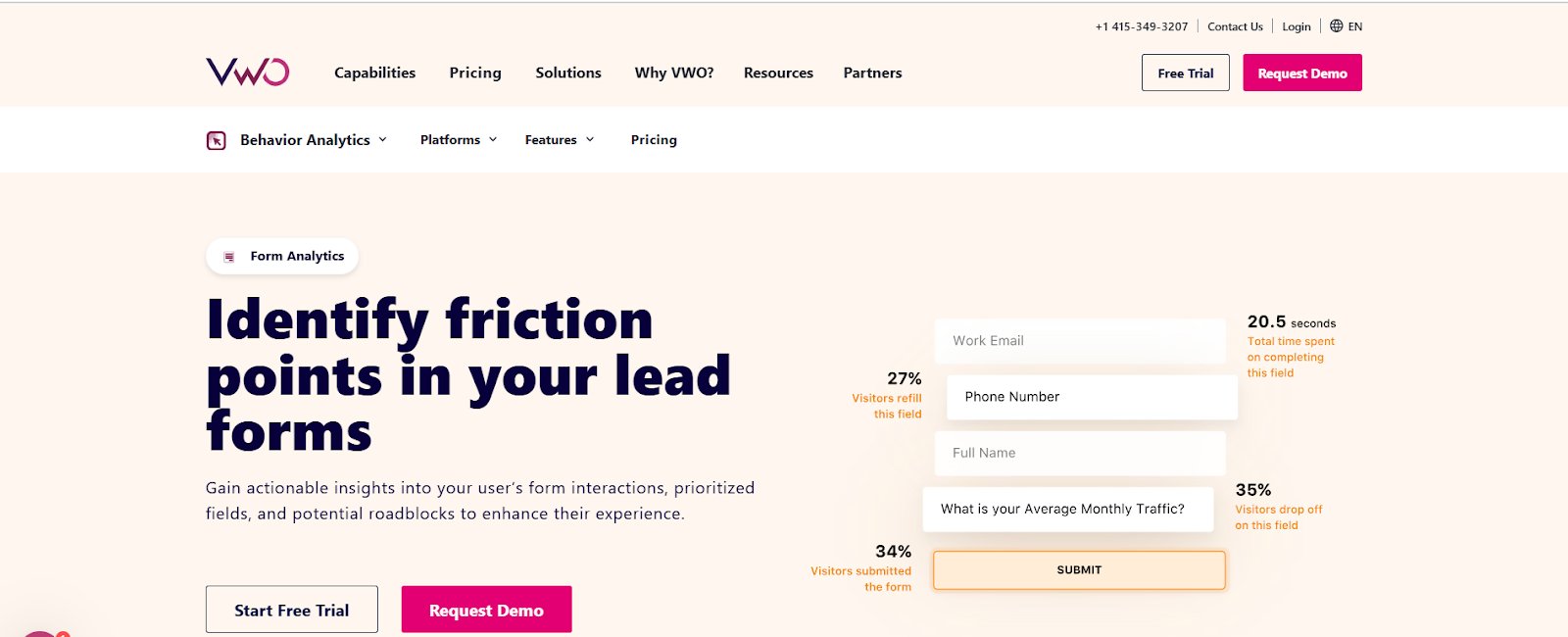Open the Solutions menu
The height and width of the screenshot is (637, 1568).
click(568, 73)
